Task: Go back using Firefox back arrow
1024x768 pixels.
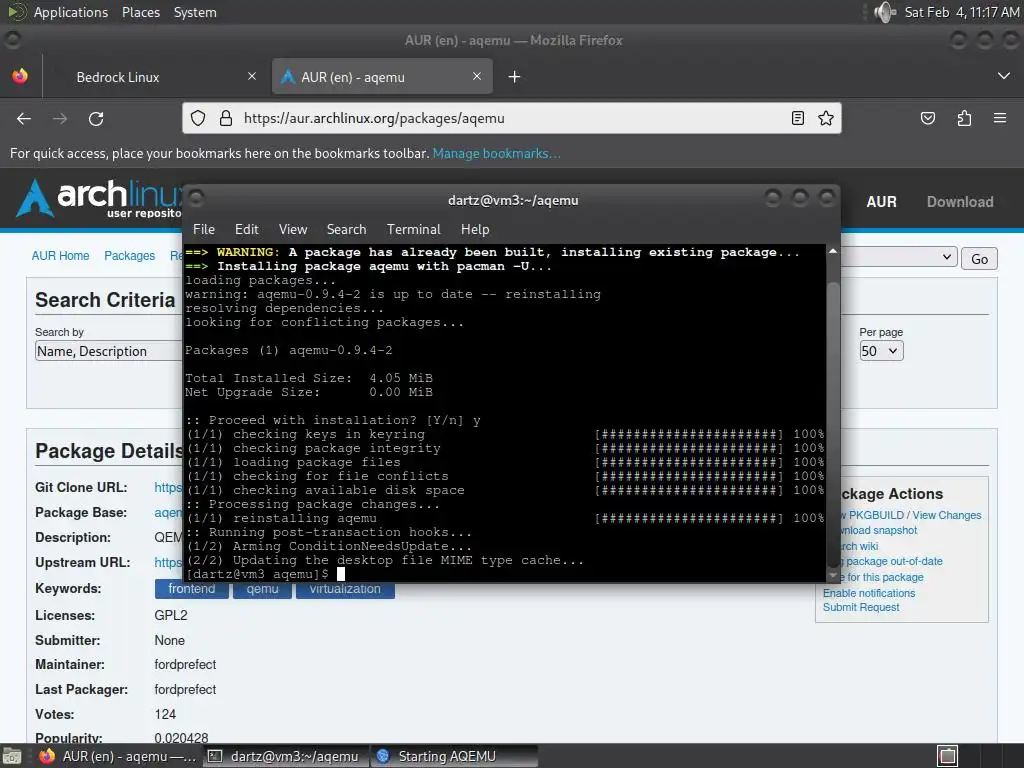Action: 24,118
